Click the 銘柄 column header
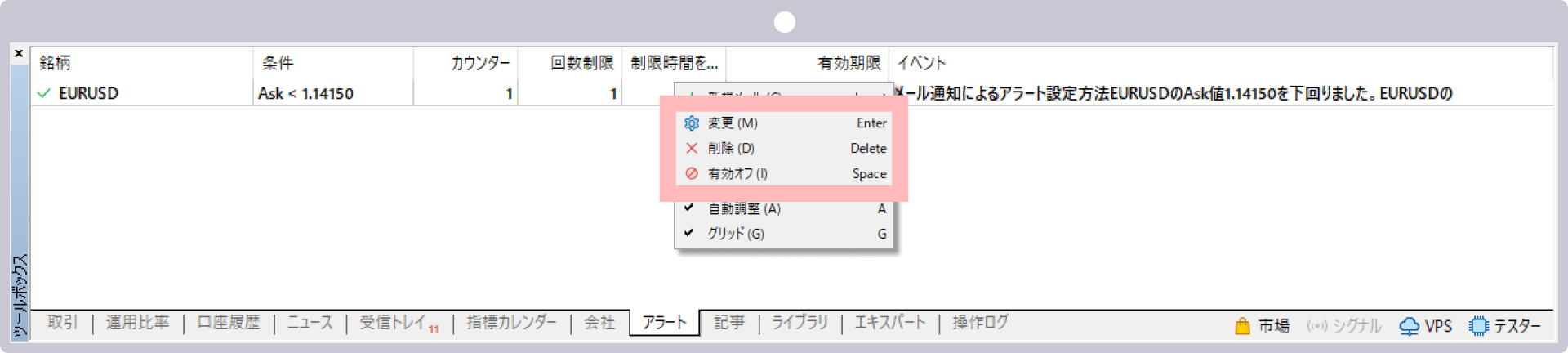Screen dimensions: 1568x353 (x=56, y=63)
